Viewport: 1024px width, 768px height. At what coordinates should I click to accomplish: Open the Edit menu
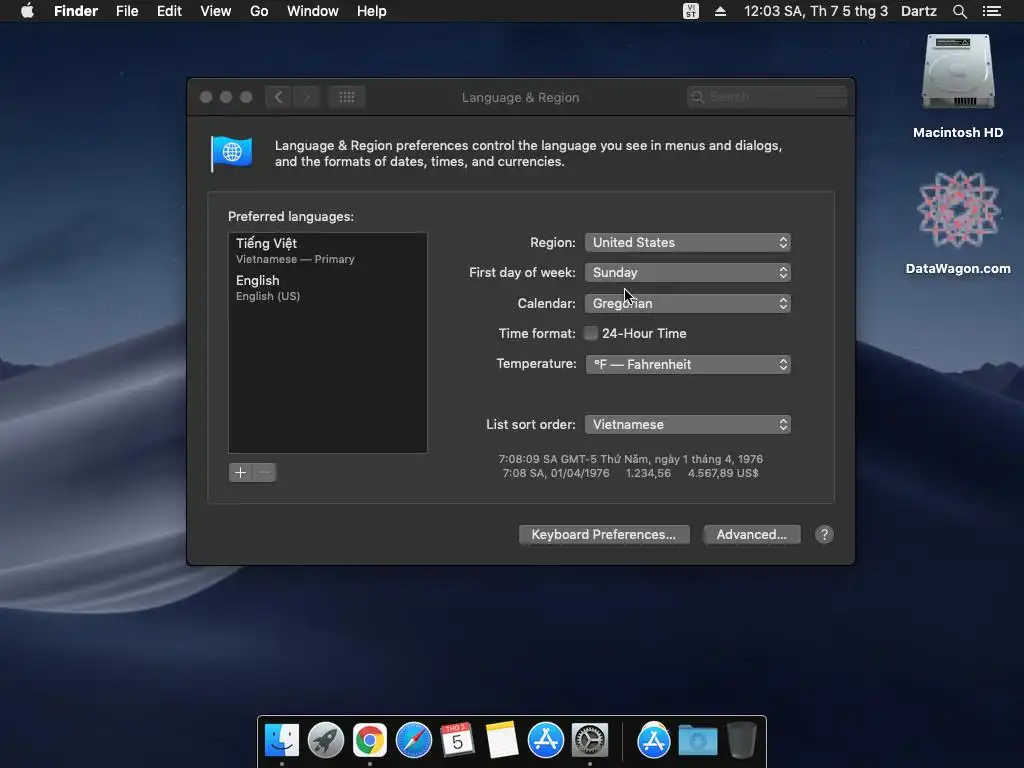pos(169,11)
